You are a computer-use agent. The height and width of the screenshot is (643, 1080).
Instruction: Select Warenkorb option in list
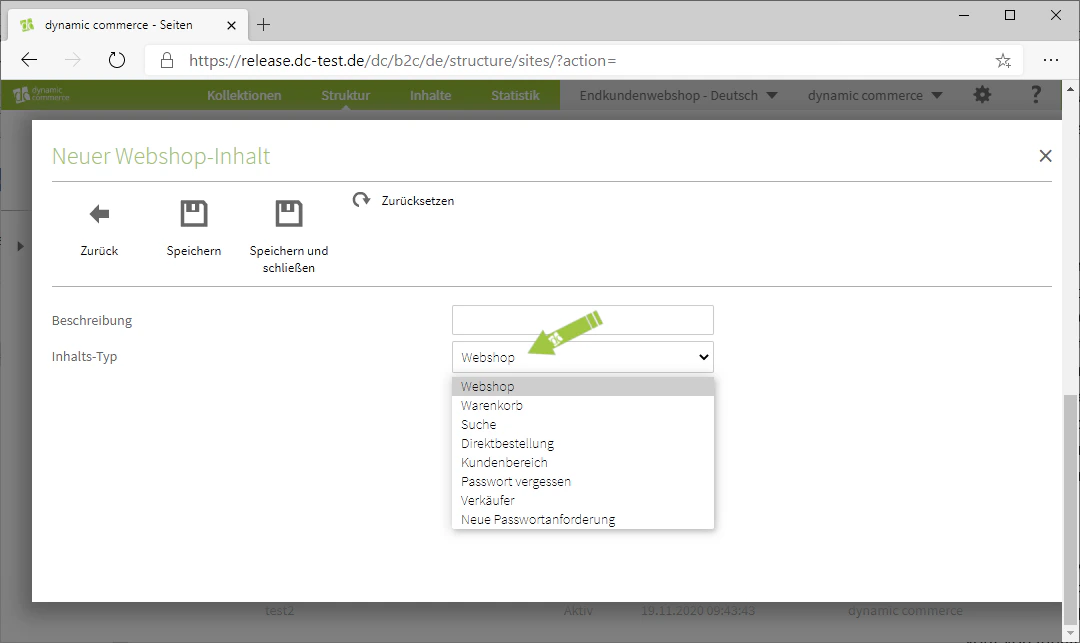[583, 405]
